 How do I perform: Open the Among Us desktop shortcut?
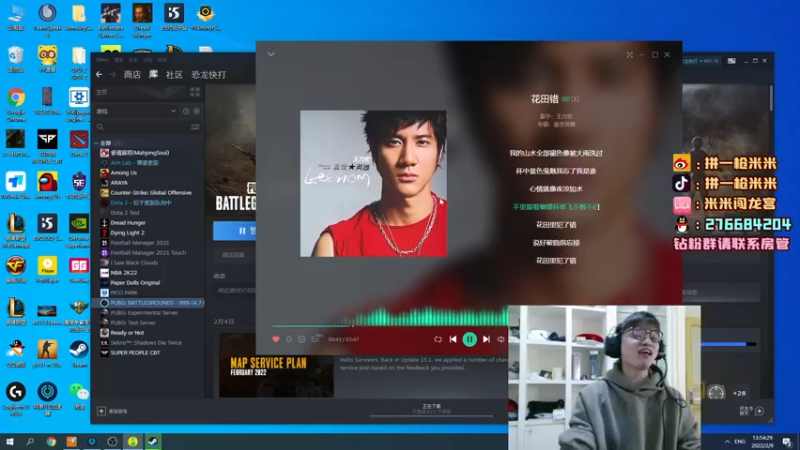[47, 186]
